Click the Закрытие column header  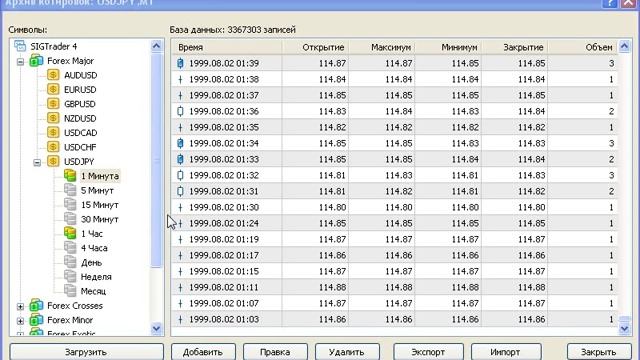pyautogui.click(x=514, y=47)
